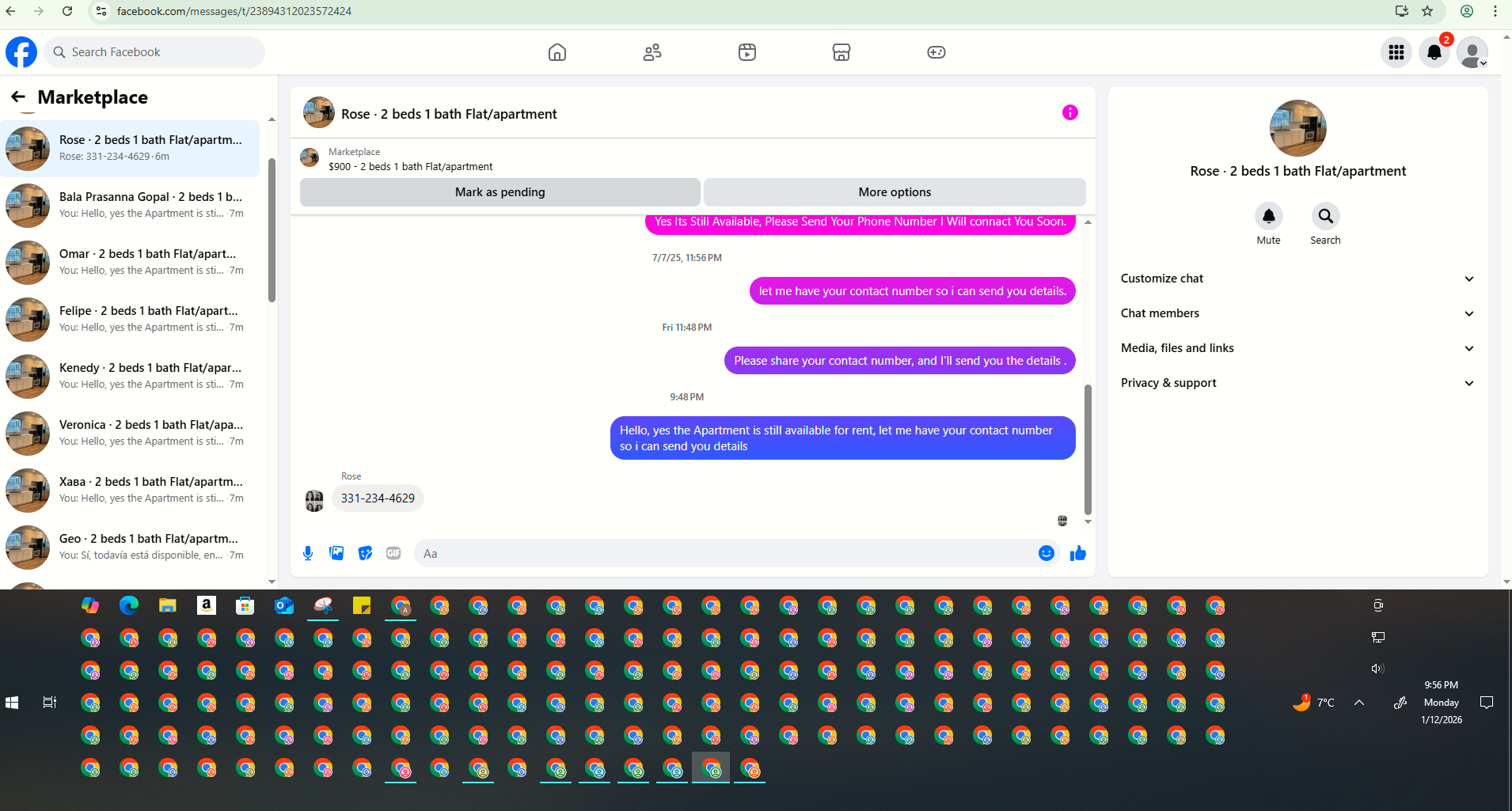The height and width of the screenshot is (811, 1512).
Task: Open the GIF picker
Action: click(393, 553)
